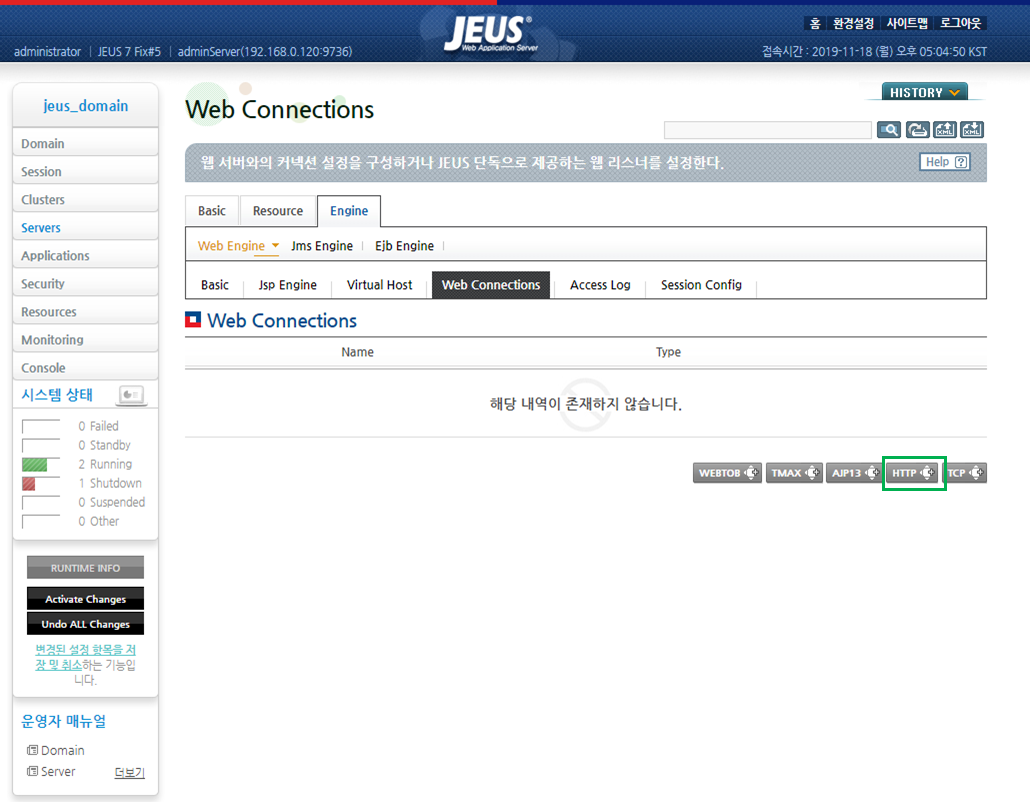Screen dimensions: 1030x802
Task: Add a WEBTOB connection
Action: 727,473
